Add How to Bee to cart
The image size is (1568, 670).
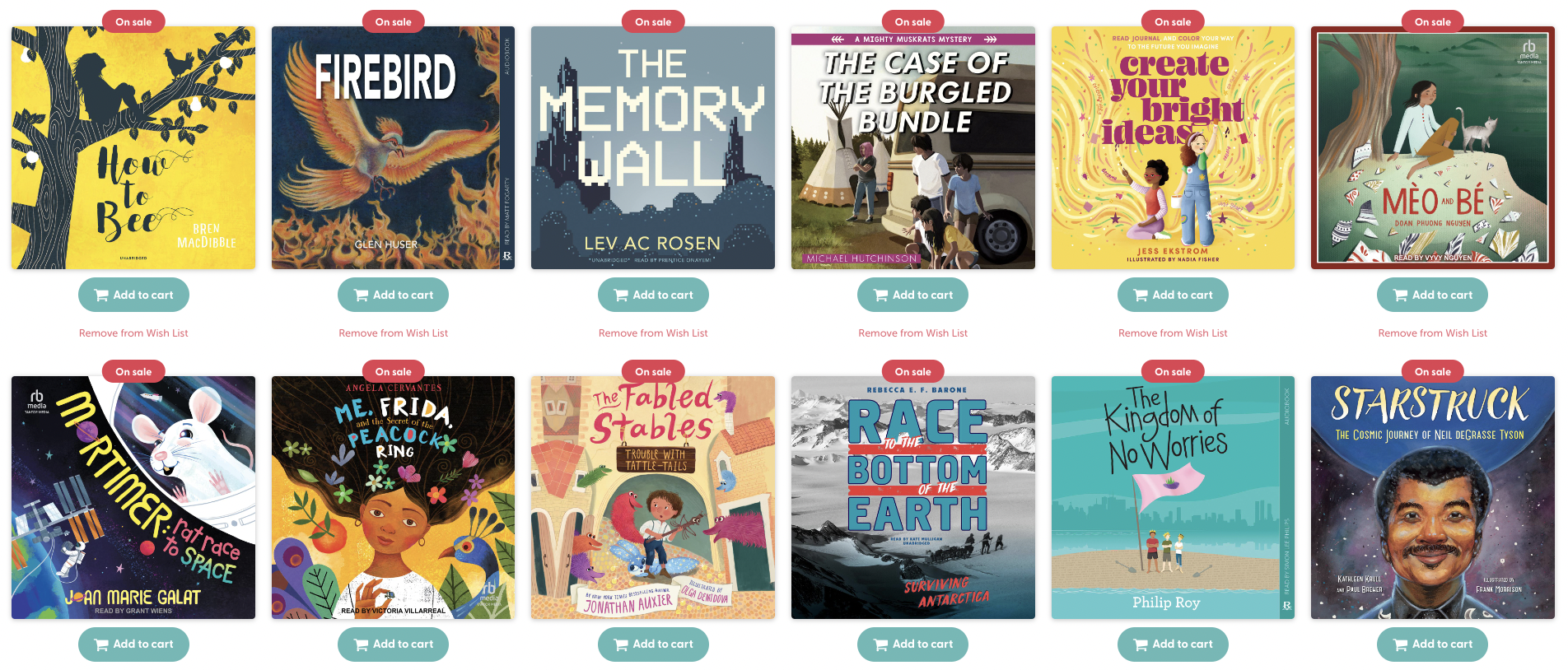[x=133, y=295]
